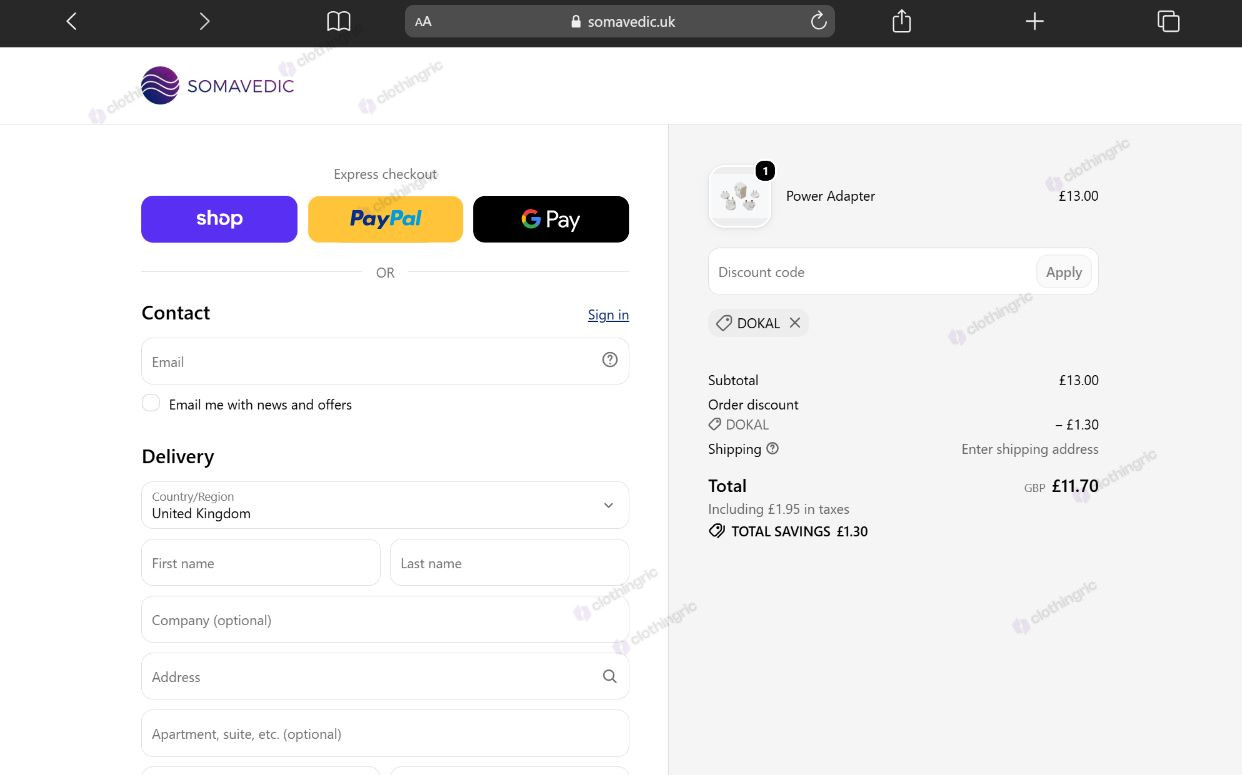Click the First name field

click(261, 563)
